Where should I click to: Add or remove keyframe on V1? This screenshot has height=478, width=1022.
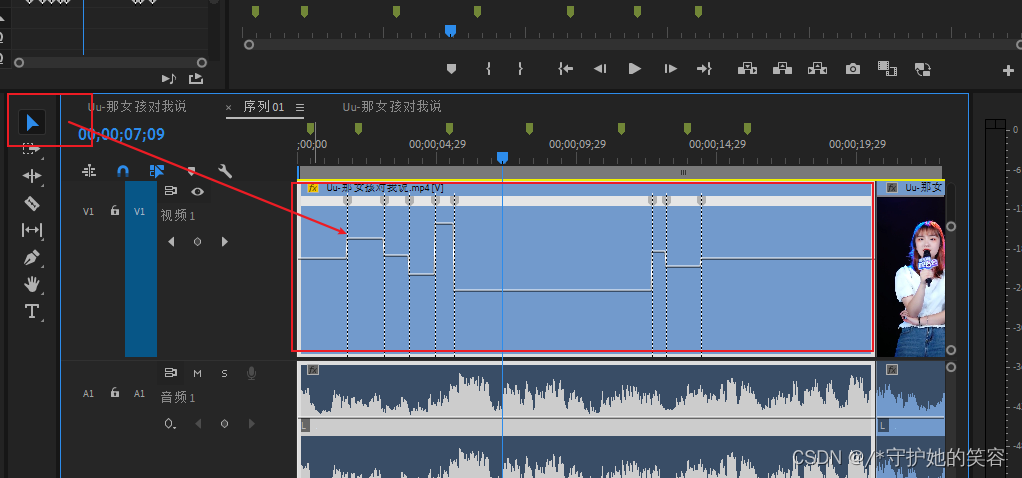[197, 241]
